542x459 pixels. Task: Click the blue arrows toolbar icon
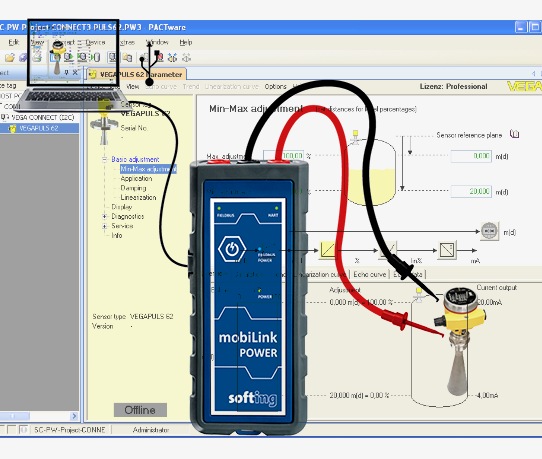tap(172, 57)
